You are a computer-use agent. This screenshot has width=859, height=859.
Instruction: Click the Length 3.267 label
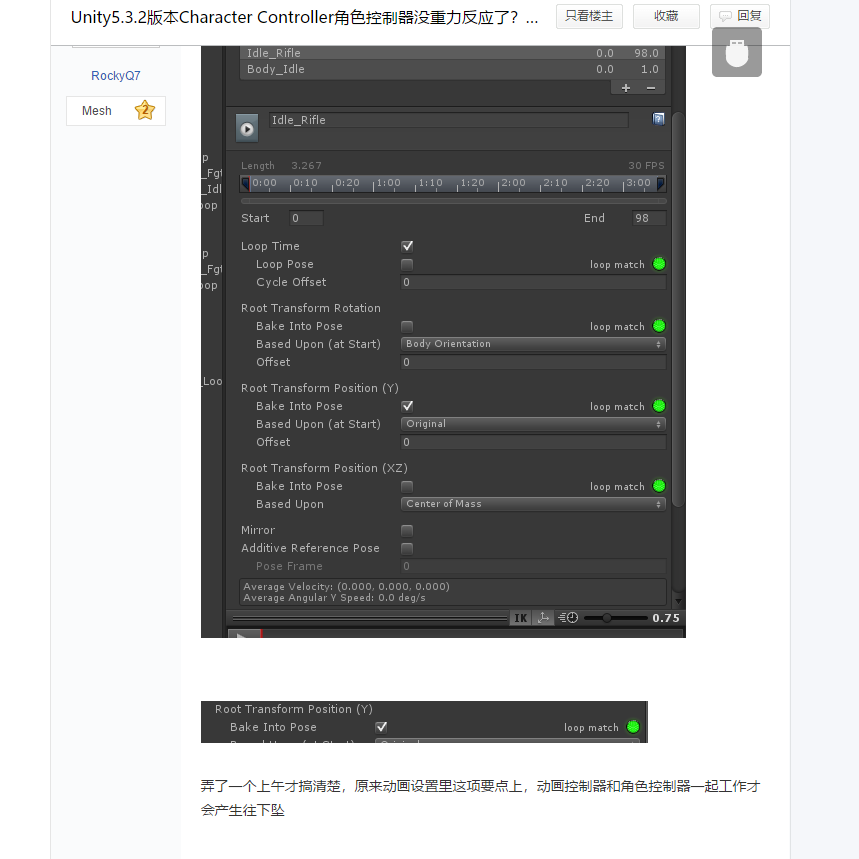(282, 165)
